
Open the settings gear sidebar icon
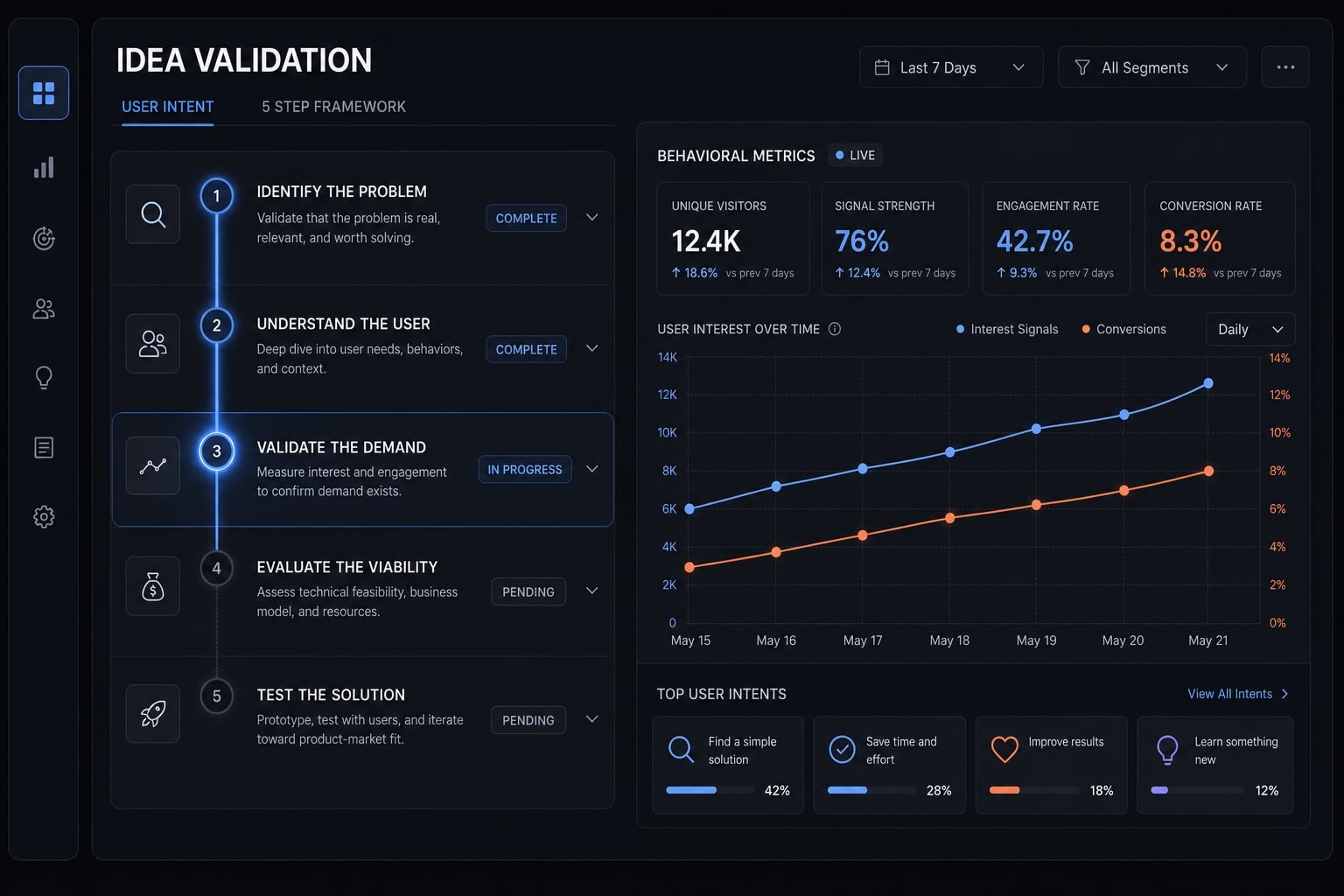[44, 516]
